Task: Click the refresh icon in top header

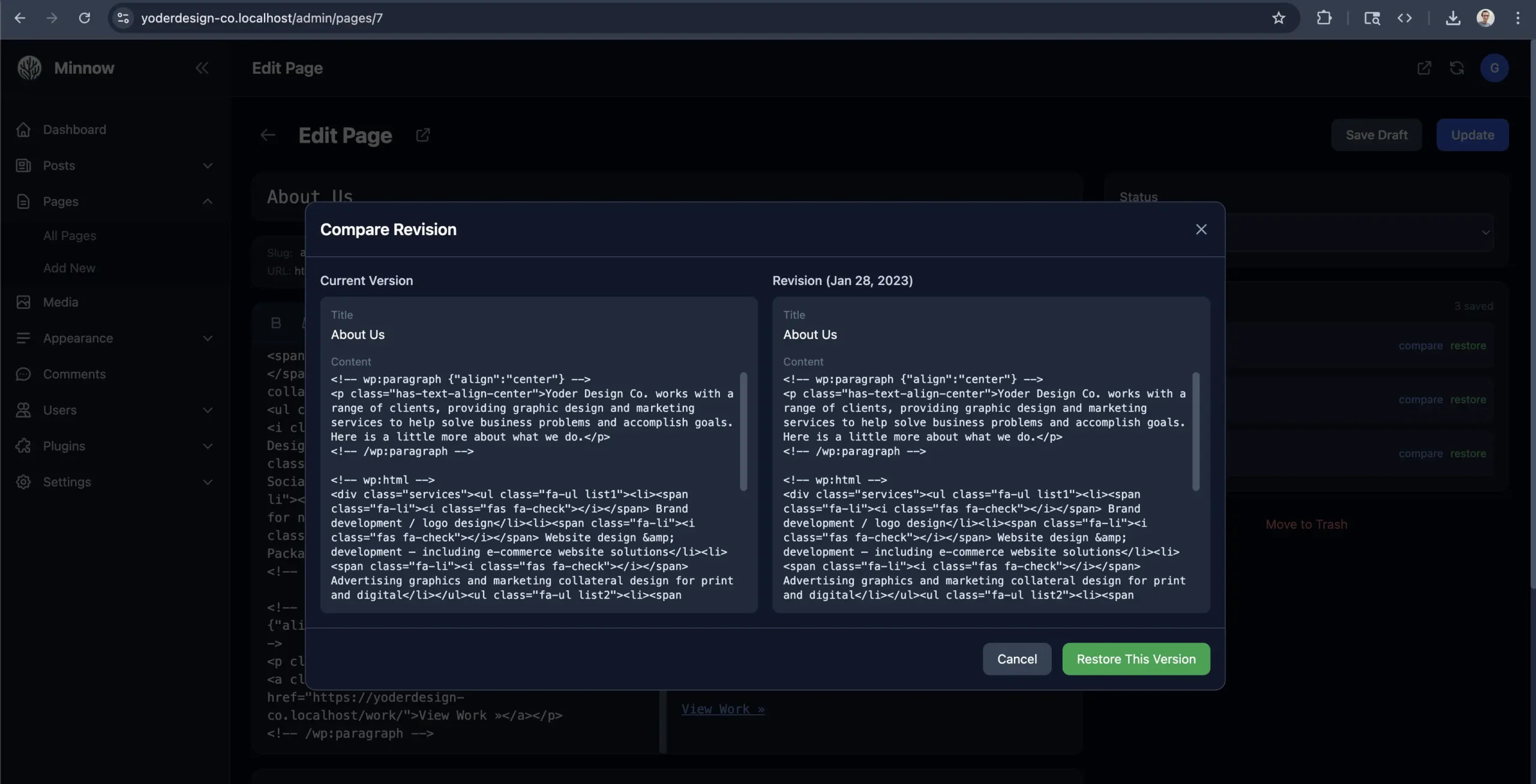Action: (1457, 68)
